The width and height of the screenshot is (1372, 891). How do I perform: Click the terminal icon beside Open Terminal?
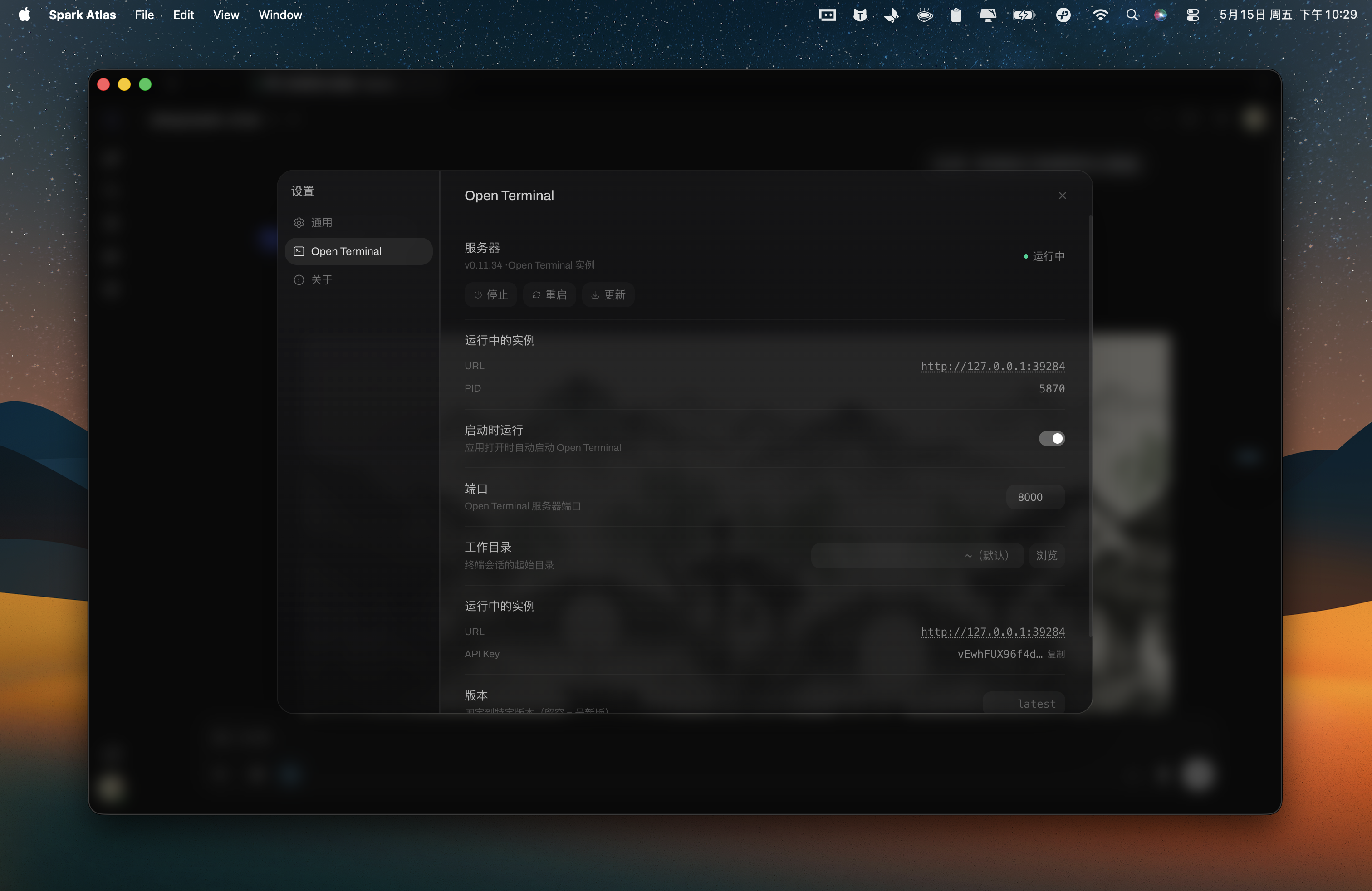(x=299, y=251)
